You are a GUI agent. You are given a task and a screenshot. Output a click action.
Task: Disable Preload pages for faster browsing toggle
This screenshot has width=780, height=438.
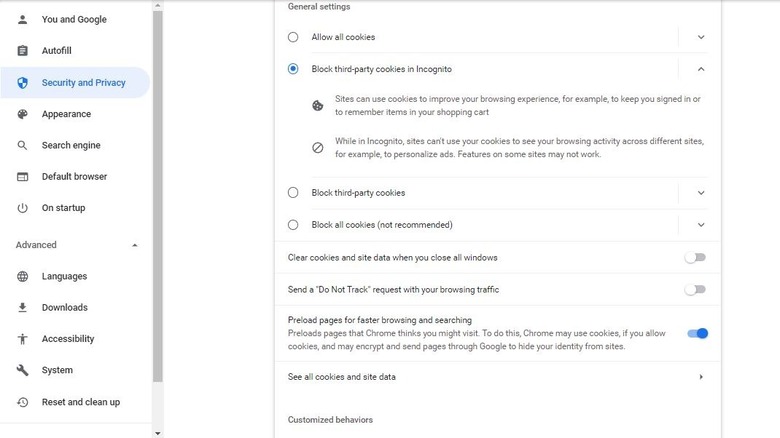click(x=697, y=333)
